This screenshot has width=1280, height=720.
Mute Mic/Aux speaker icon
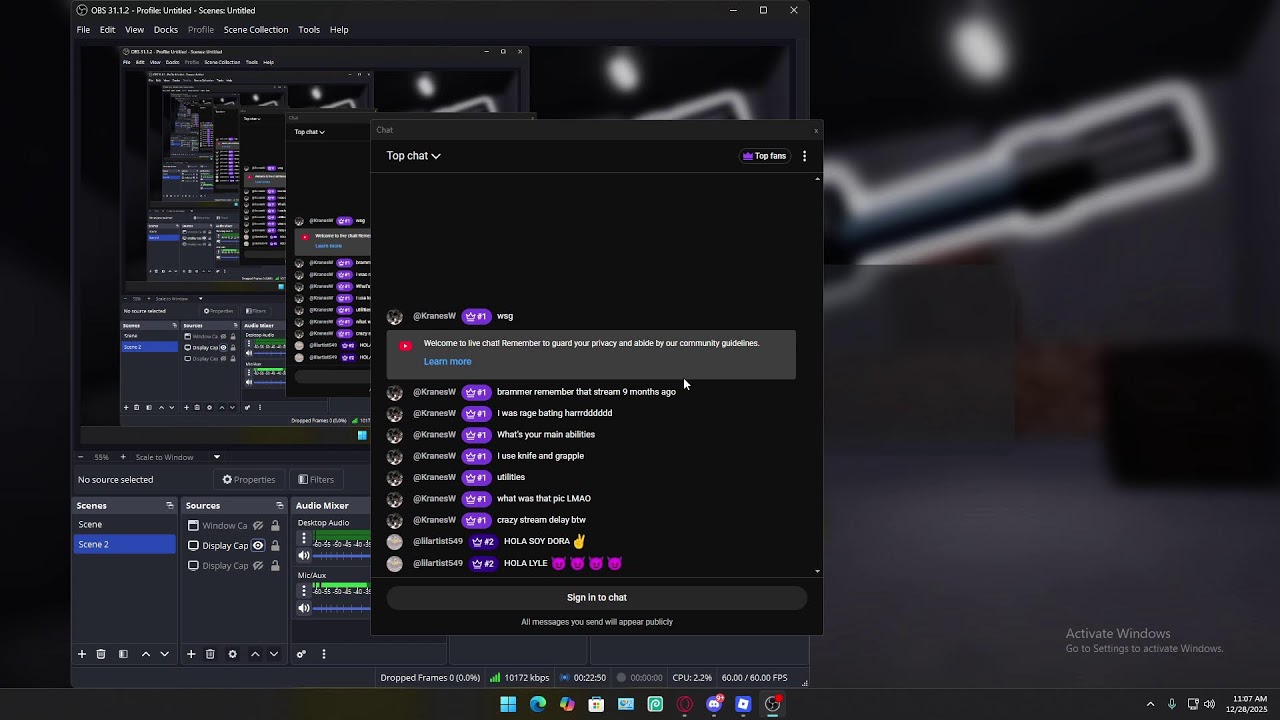pos(304,609)
